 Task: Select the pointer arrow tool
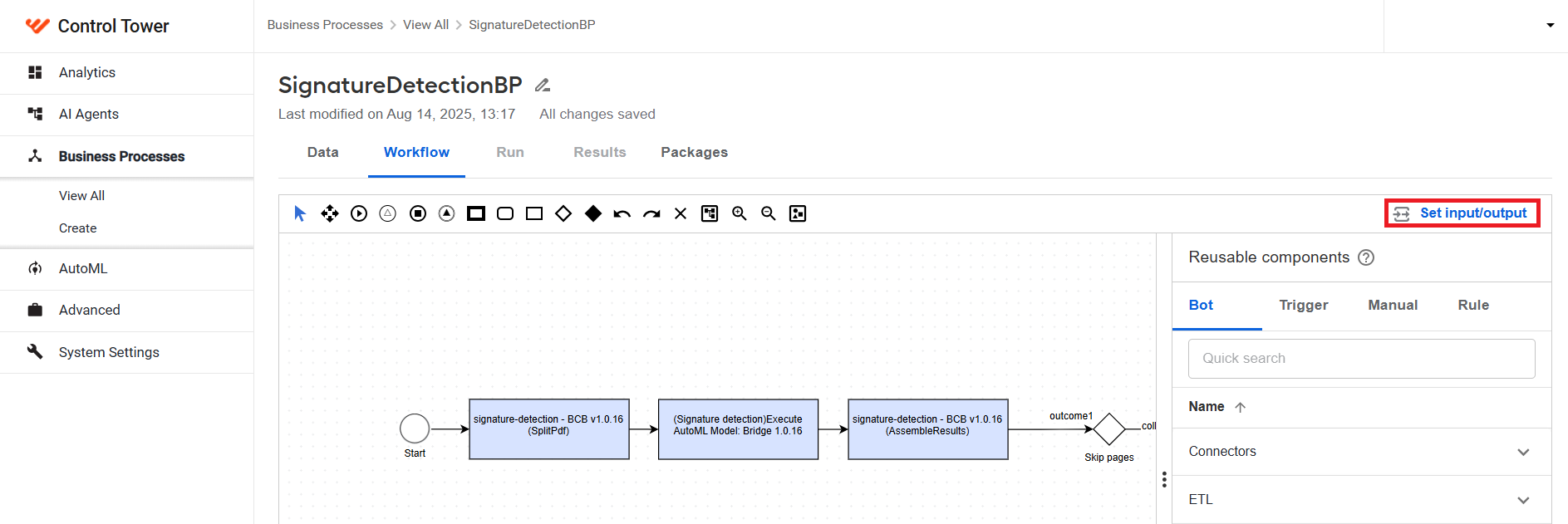[300, 213]
